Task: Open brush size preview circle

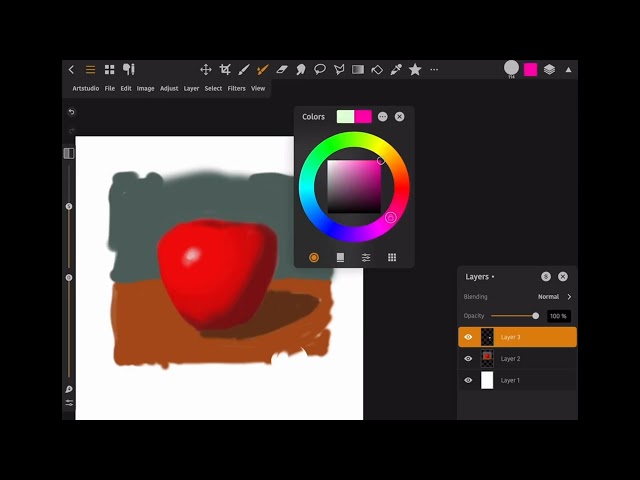Action: [x=511, y=68]
